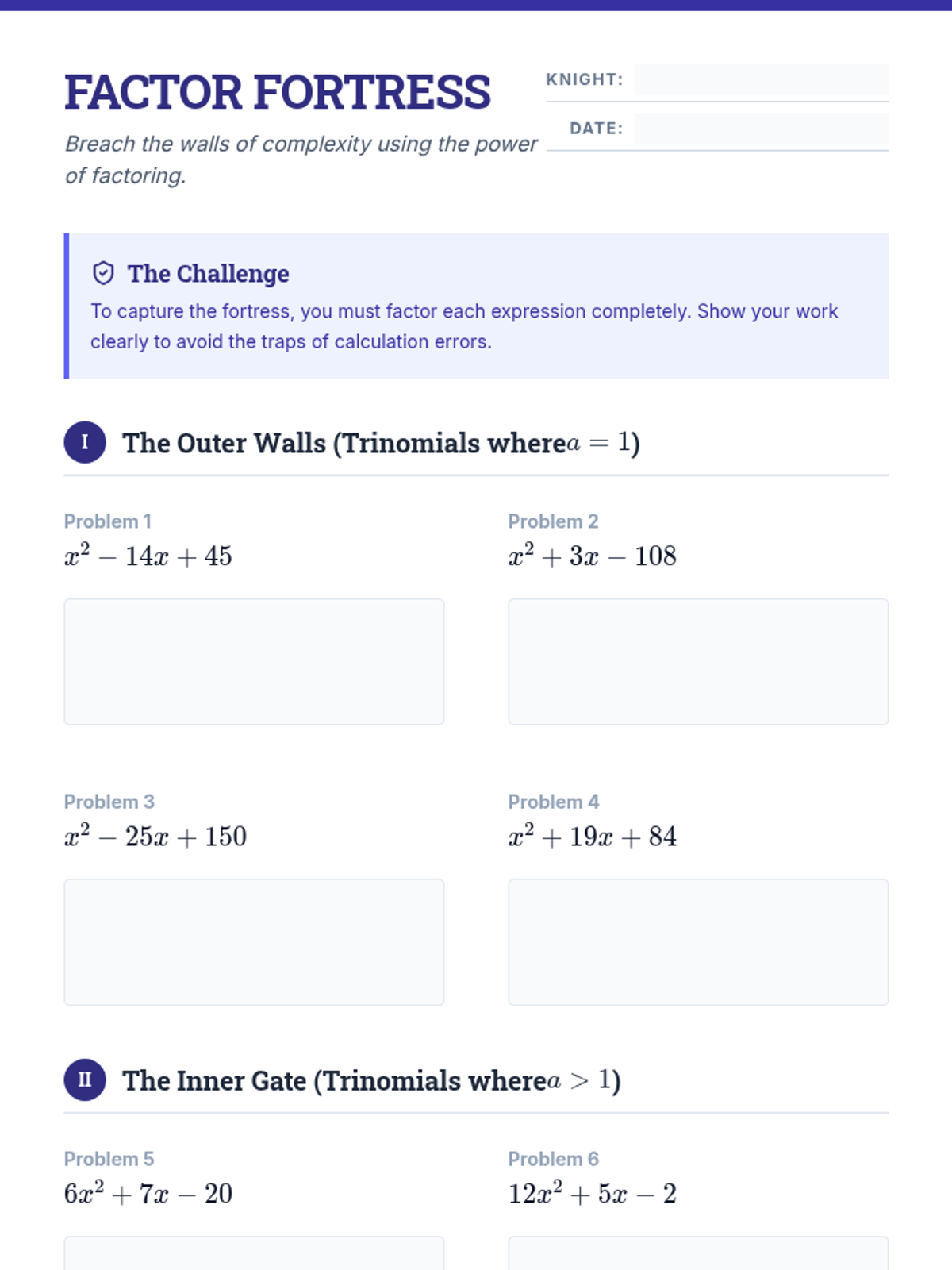
Task: Click the Problem 3 answer box
Action: point(254,942)
